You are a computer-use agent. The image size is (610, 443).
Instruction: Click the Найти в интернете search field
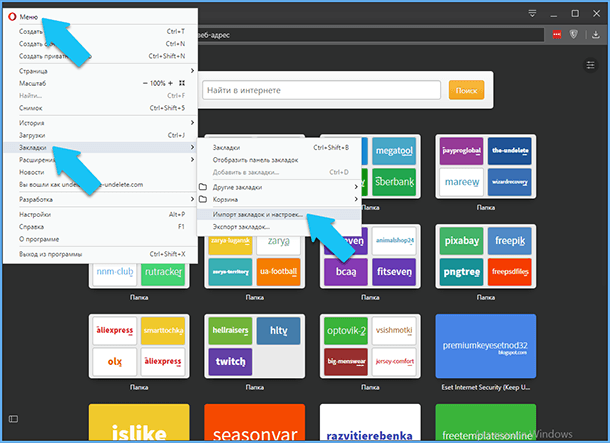coord(321,90)
